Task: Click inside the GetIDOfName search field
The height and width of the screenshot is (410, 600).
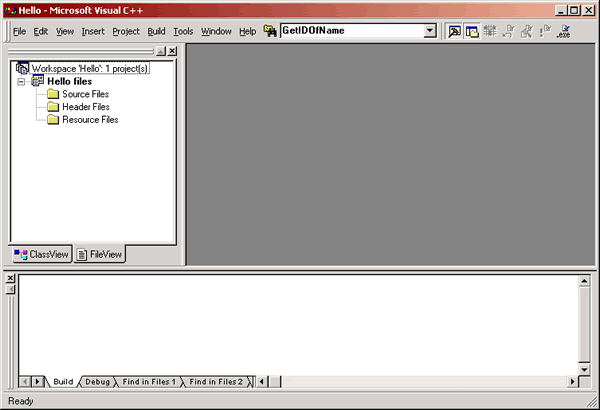Action: pyautogui.click(x=352, y=31)
